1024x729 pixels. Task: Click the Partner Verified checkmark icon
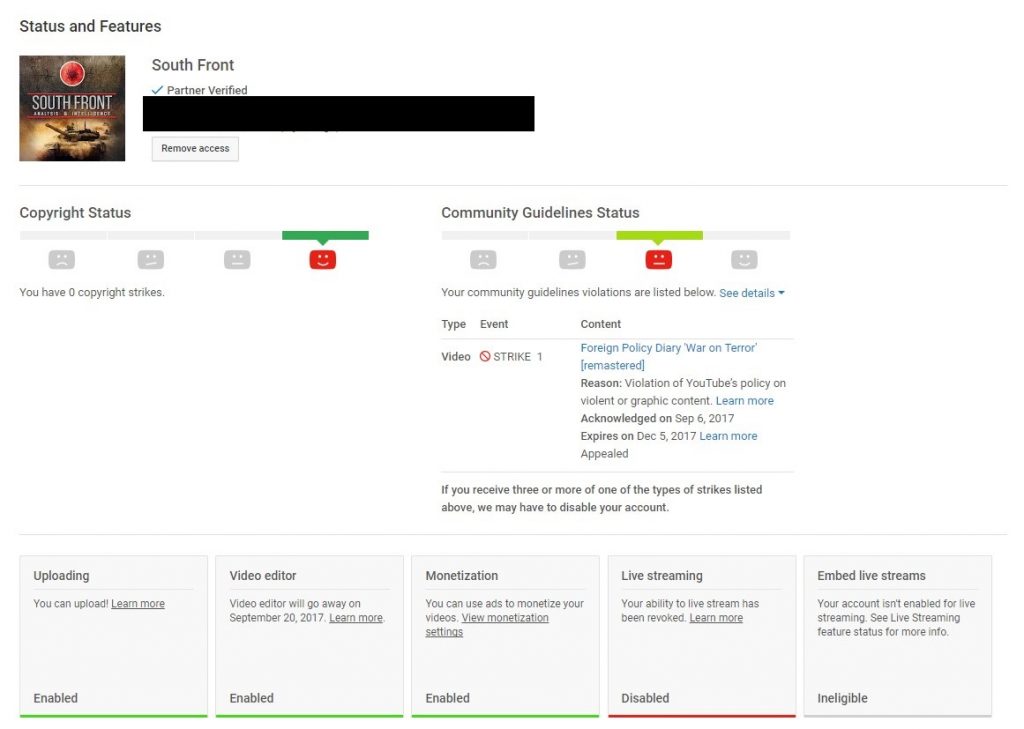pos(157,89)
